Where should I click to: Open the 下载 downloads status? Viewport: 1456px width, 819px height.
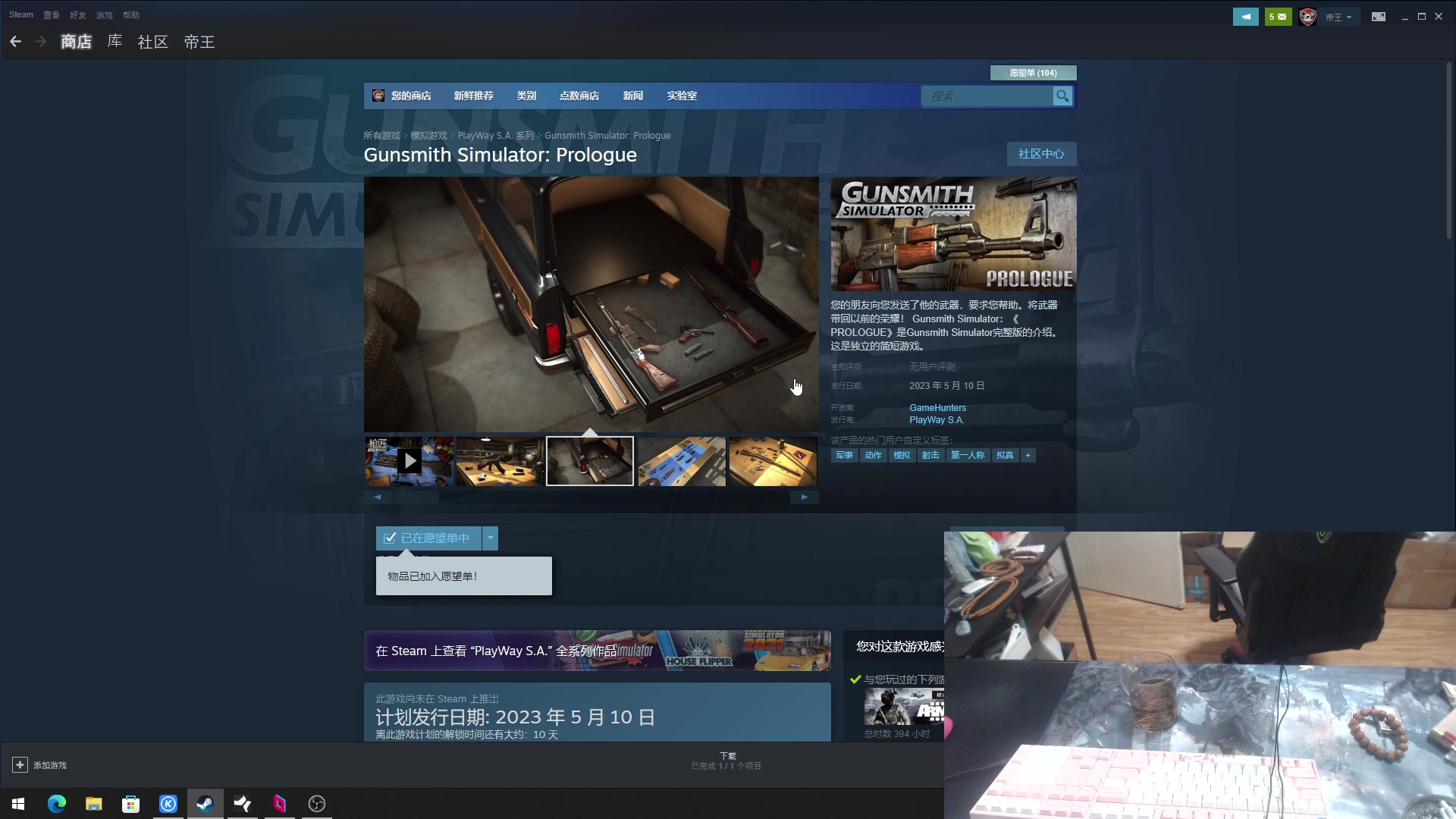(726, 761)
